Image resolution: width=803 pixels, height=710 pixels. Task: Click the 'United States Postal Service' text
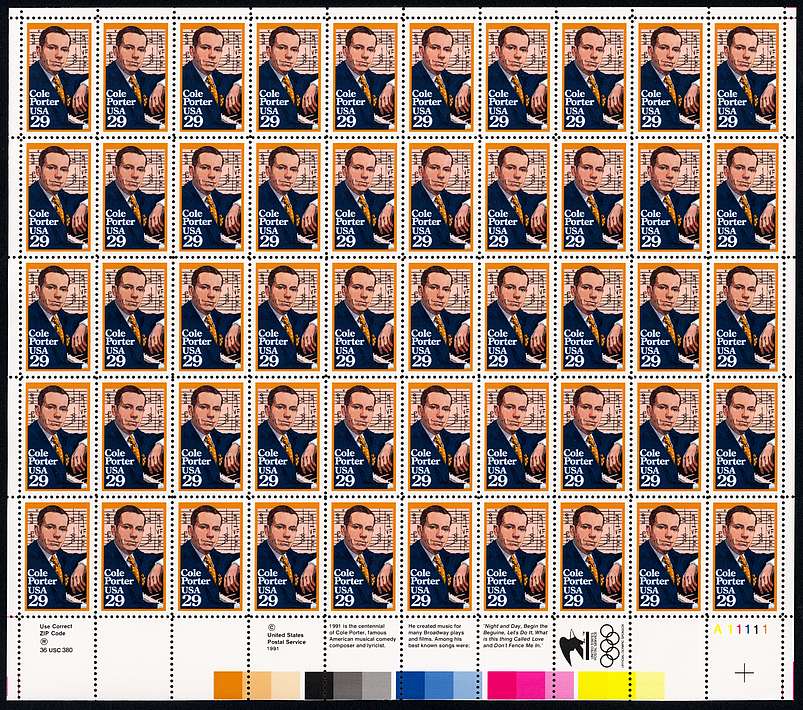click(x=286, y=638)
